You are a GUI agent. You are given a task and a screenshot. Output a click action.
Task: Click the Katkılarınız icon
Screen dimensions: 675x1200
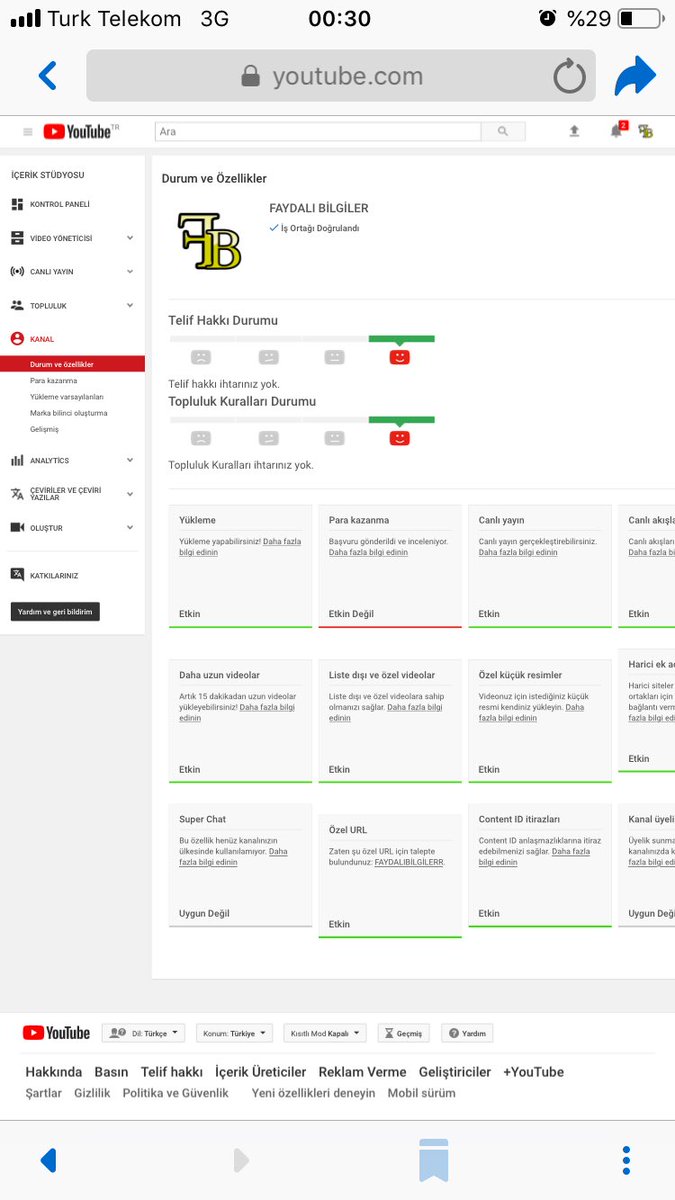click(17, 575)
